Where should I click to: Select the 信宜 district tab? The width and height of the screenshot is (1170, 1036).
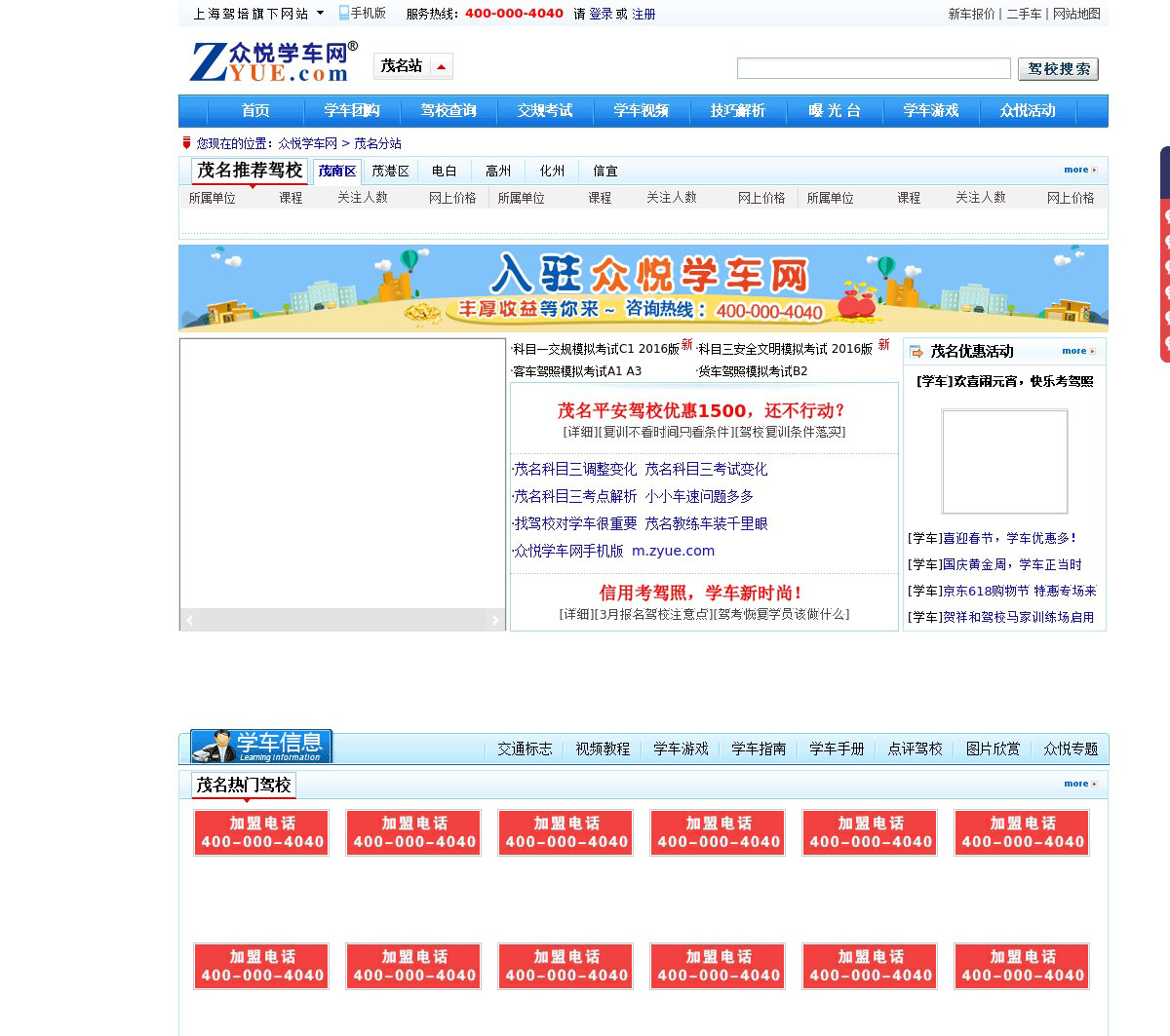coord(605,171)
